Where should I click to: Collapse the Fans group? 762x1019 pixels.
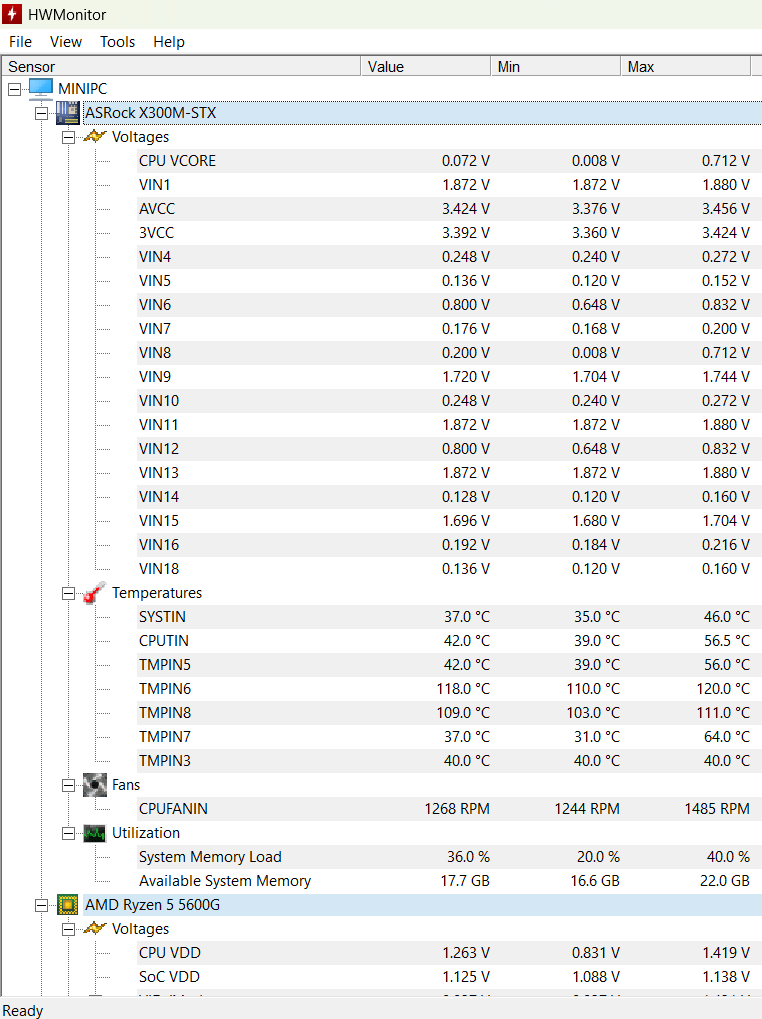(68, 785)
